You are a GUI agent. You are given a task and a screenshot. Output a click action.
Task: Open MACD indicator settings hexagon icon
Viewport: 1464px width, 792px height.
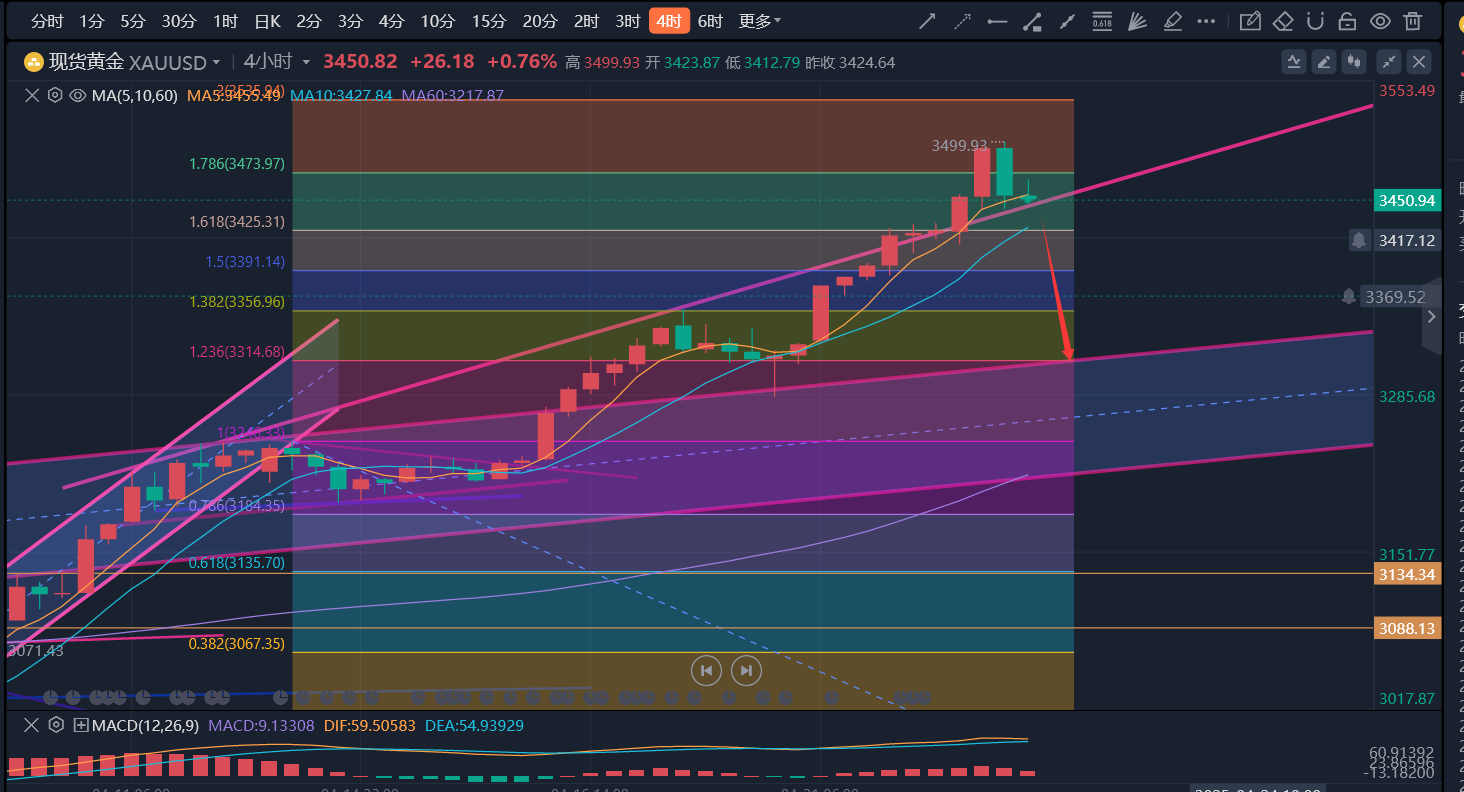(55, 725)
